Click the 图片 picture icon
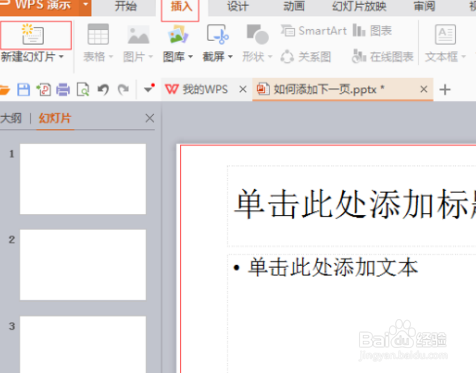The height and width of the screenshot is (373, 476). pyautogui.click(x=138, y=35)
